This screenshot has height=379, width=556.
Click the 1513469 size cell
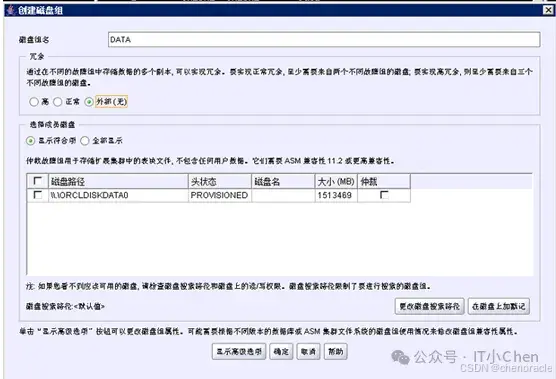pos(336,195)
